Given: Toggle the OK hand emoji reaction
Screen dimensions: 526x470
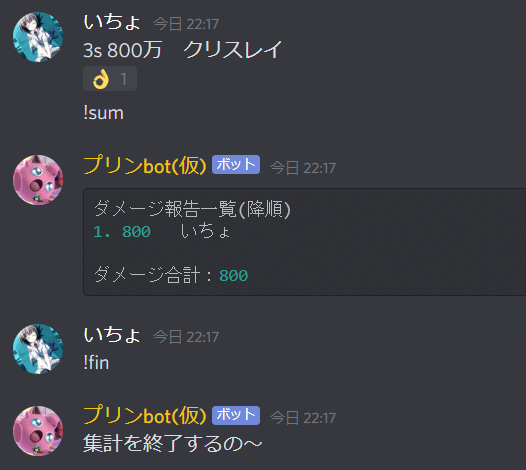Looking at the screenshot, I should click(x=110, y=79).
